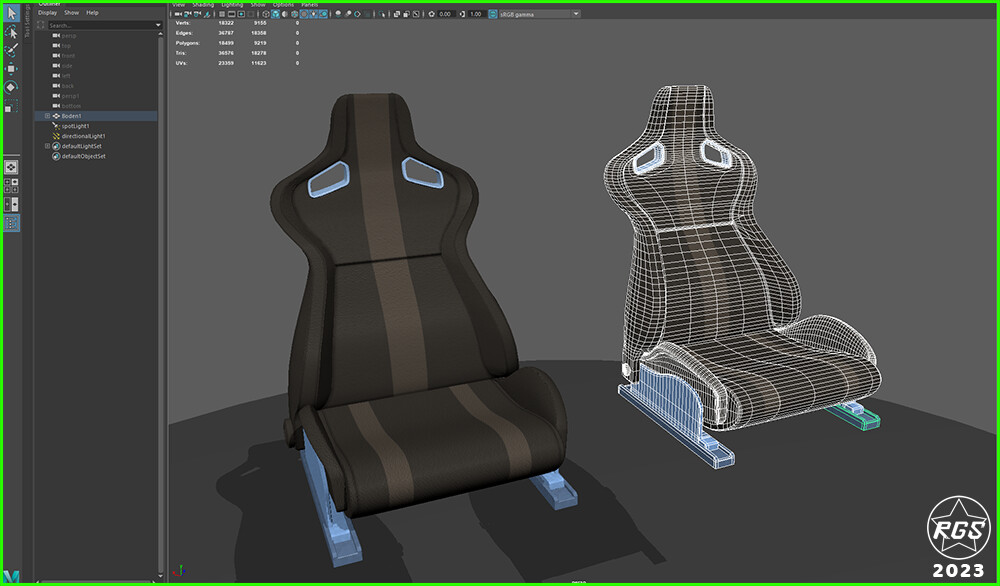Open the Outliner Help menu
This screenshot has width=1000, height=586.
pyautogui.click(x=92, y=13)
